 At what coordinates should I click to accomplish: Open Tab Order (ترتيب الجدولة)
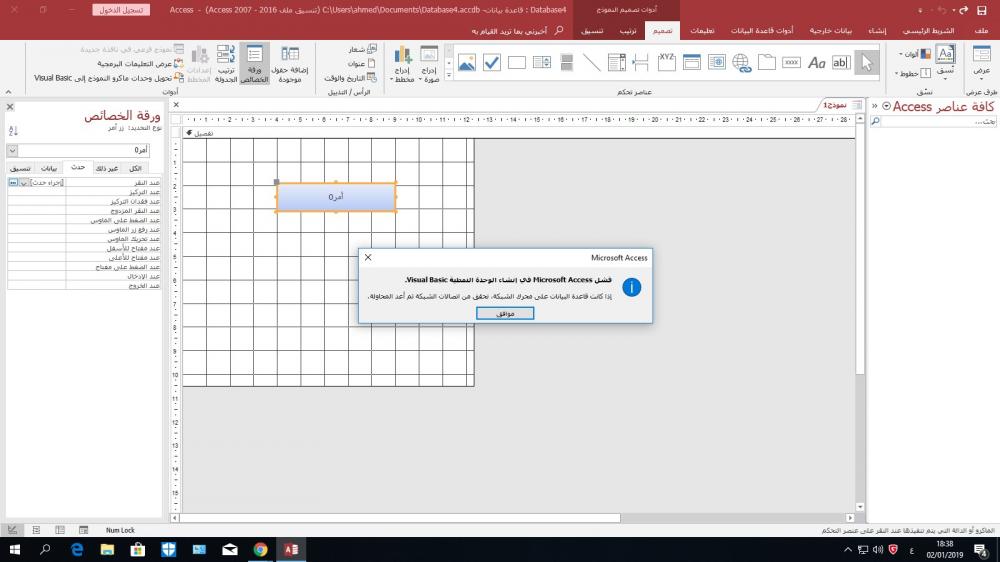(x=226, y=64)
